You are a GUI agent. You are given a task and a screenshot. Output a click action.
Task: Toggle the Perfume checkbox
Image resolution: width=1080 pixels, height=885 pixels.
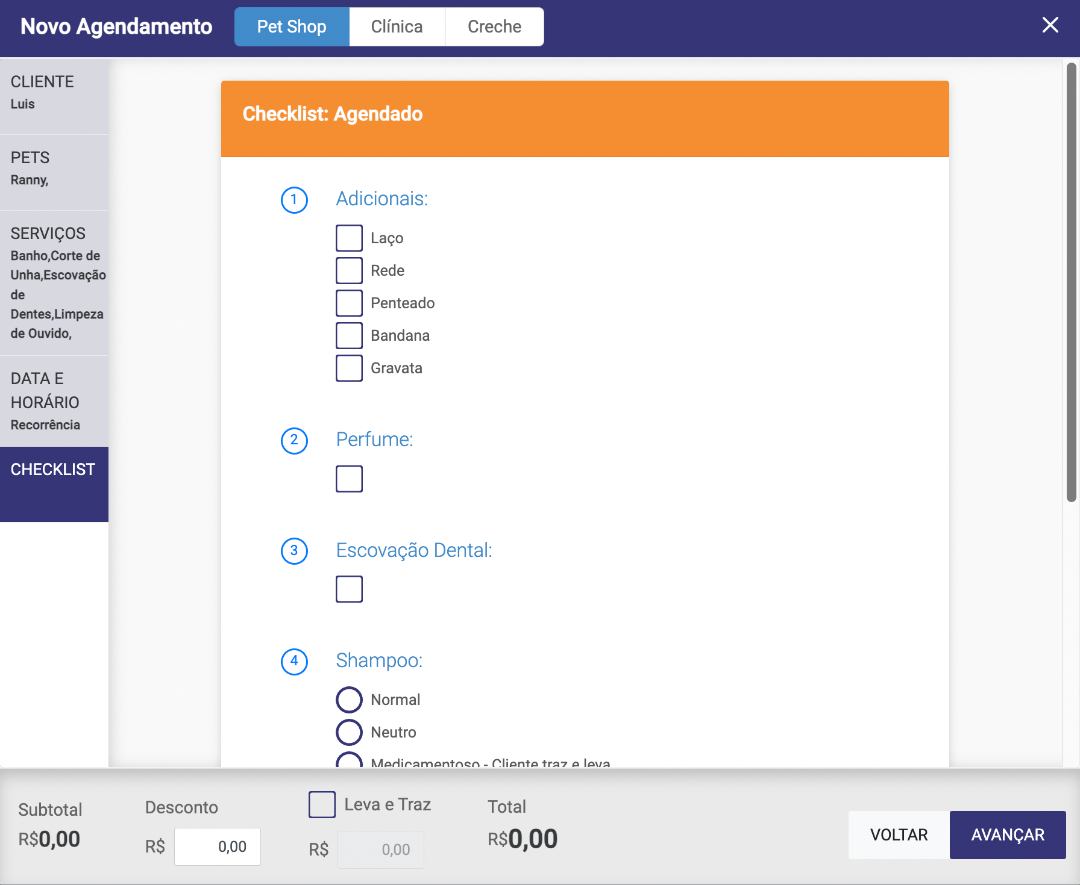349,480
